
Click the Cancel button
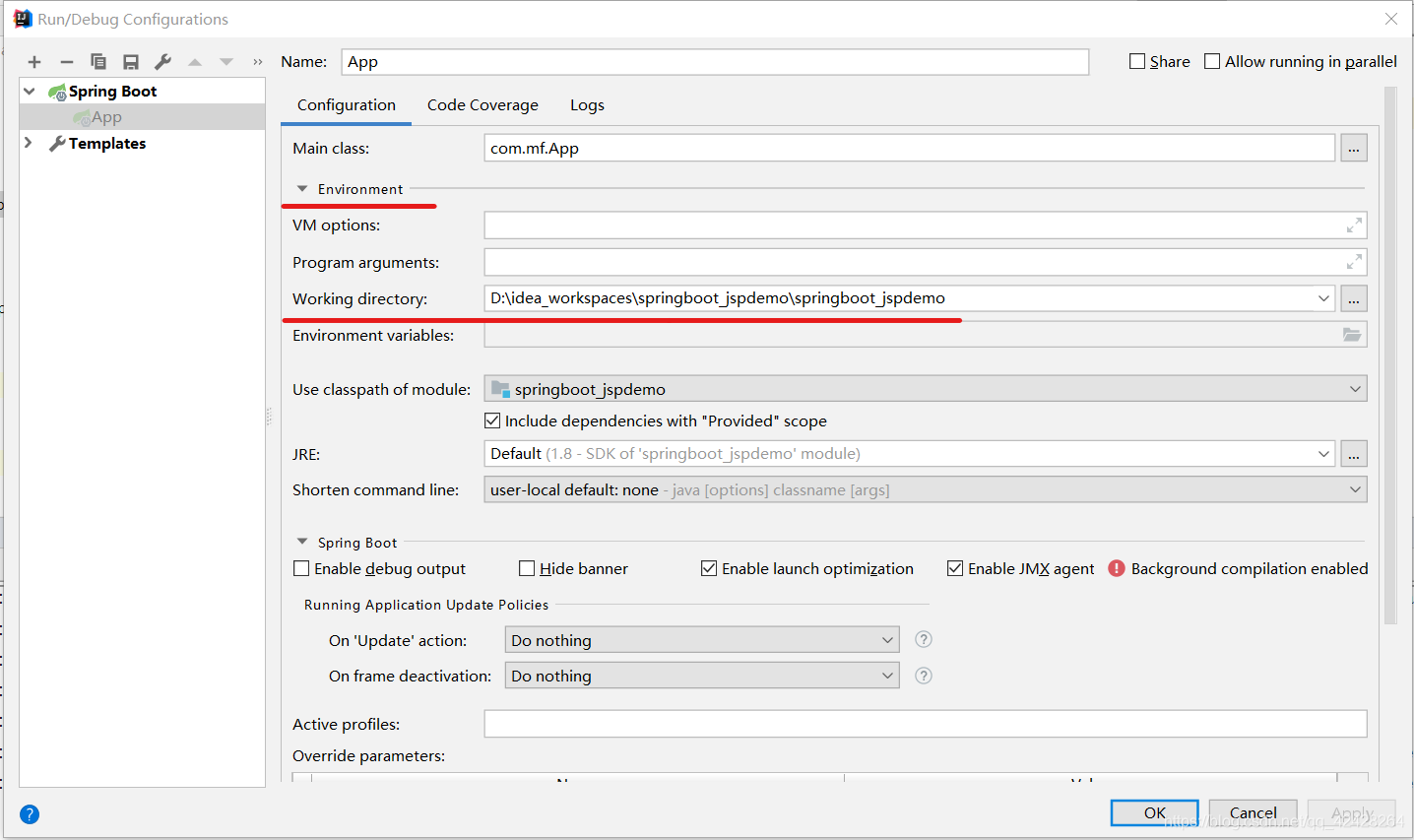coord(1253,813)
